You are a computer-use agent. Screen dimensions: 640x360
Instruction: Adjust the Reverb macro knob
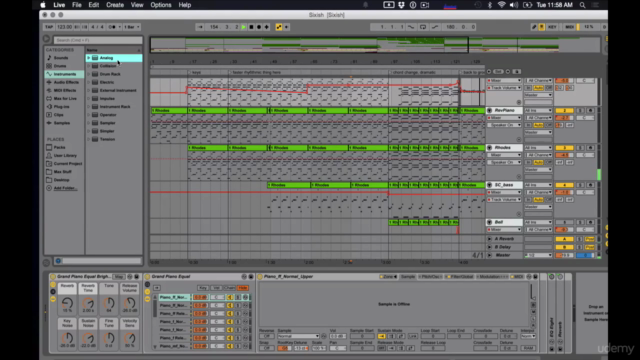tap(67, 303)
